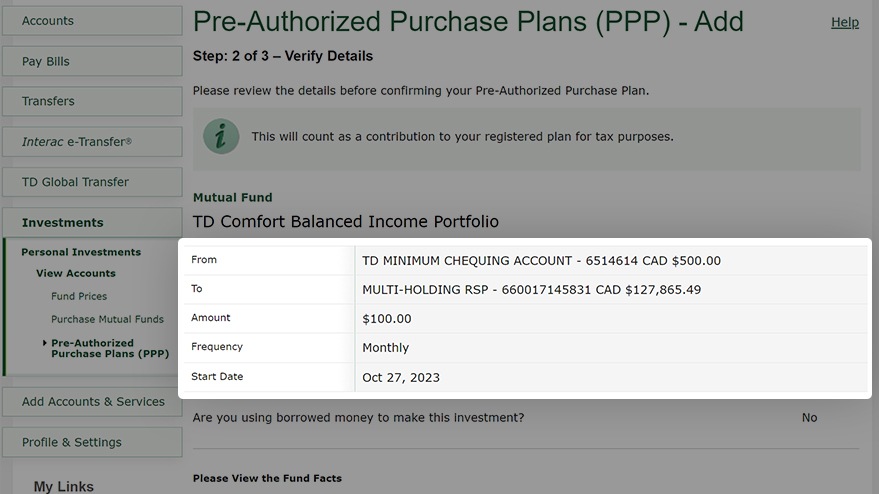Open the Transfers section
The height and width of the screenshot is (494, 879).
click(x=92, y=101)
